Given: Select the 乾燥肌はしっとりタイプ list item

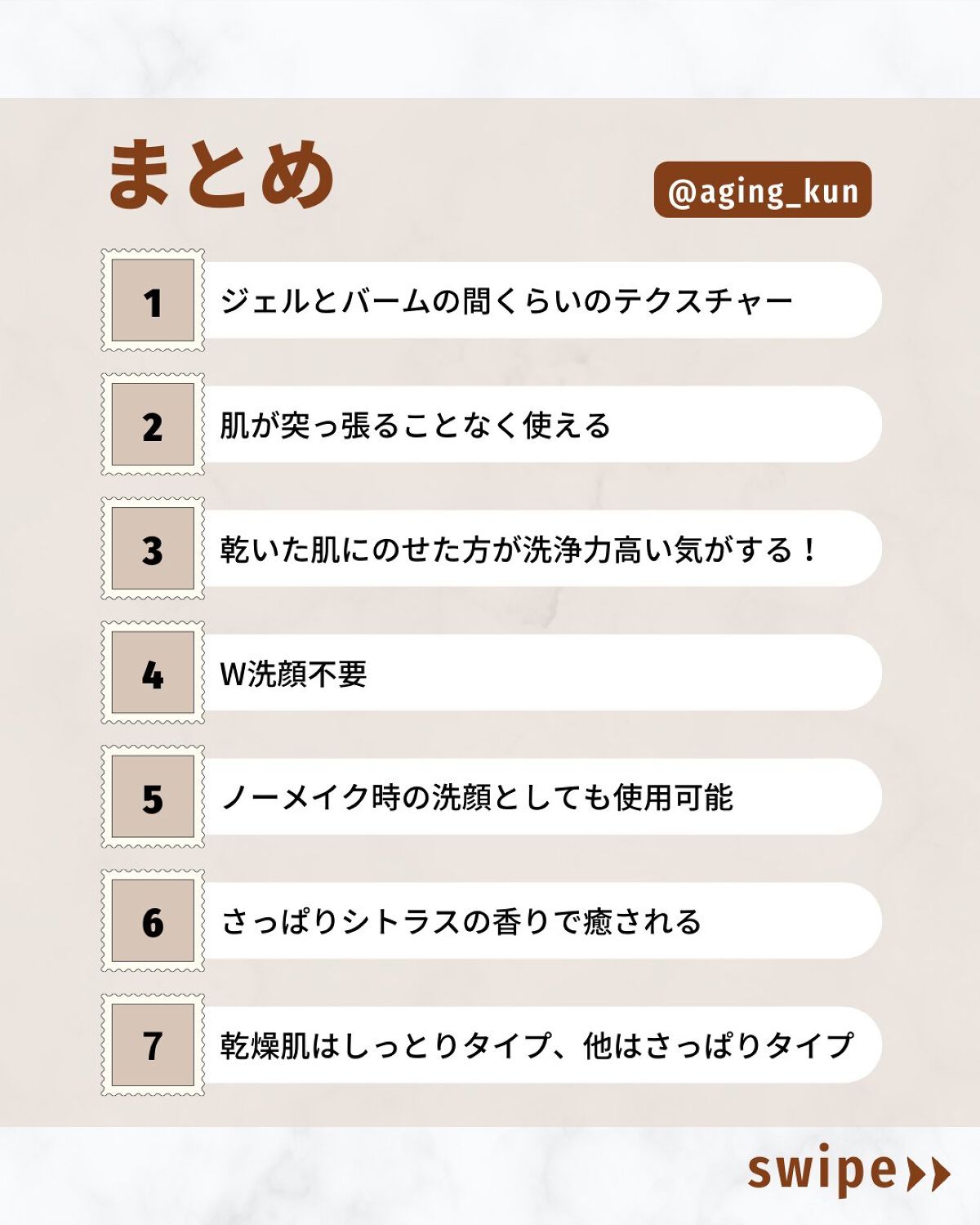Looking at the screenshot, I should (536, 1046).
